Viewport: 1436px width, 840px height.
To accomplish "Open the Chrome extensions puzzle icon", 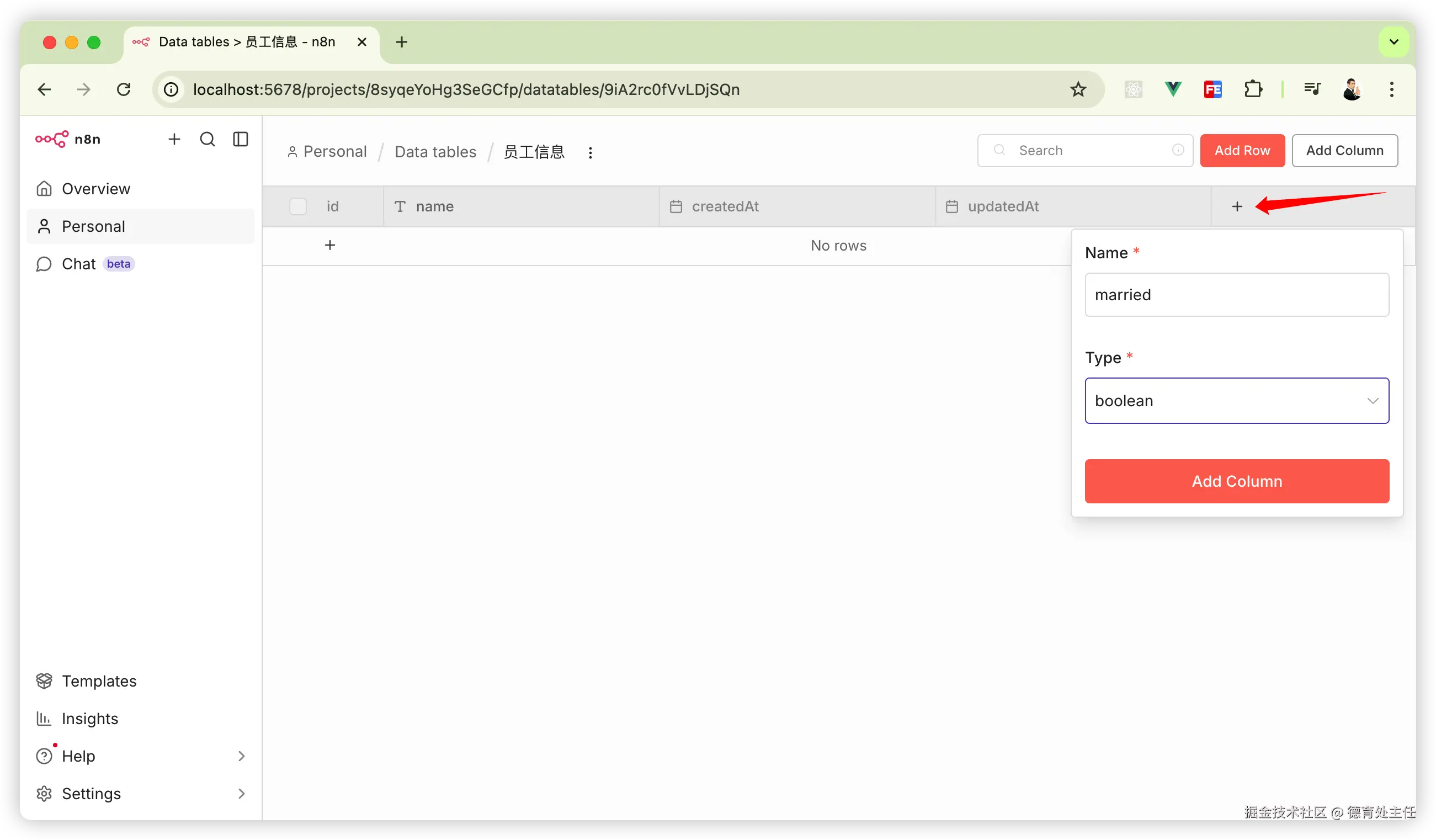I will (1253, 89).
